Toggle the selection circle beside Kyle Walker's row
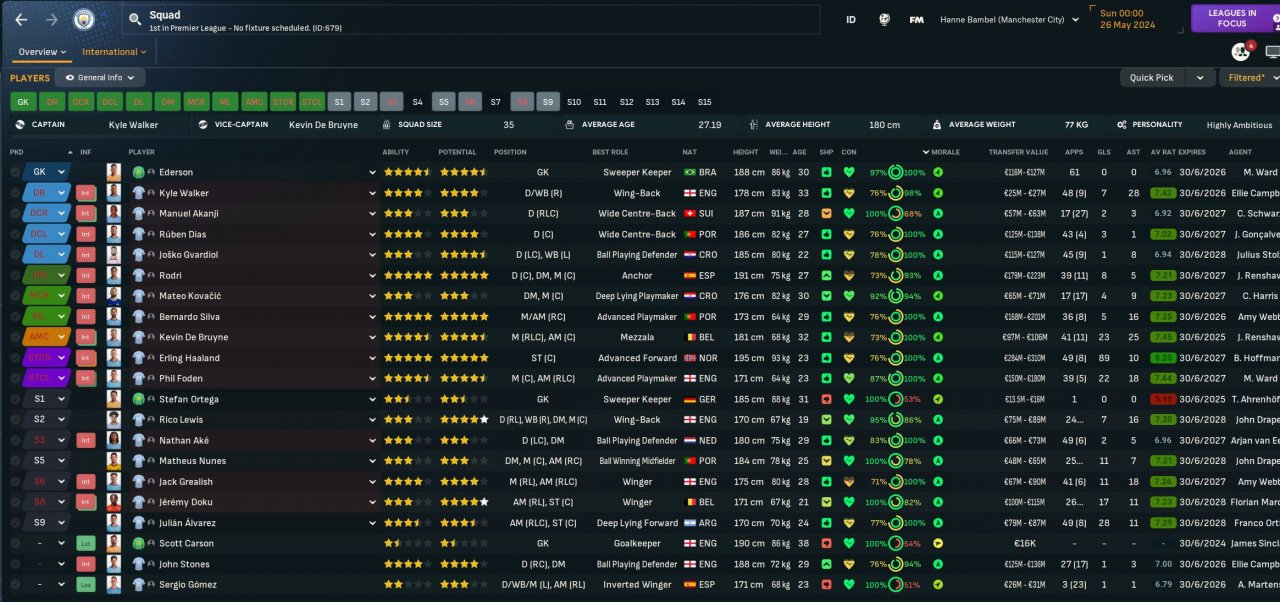The image size is (1280, 602). (15, 193)
